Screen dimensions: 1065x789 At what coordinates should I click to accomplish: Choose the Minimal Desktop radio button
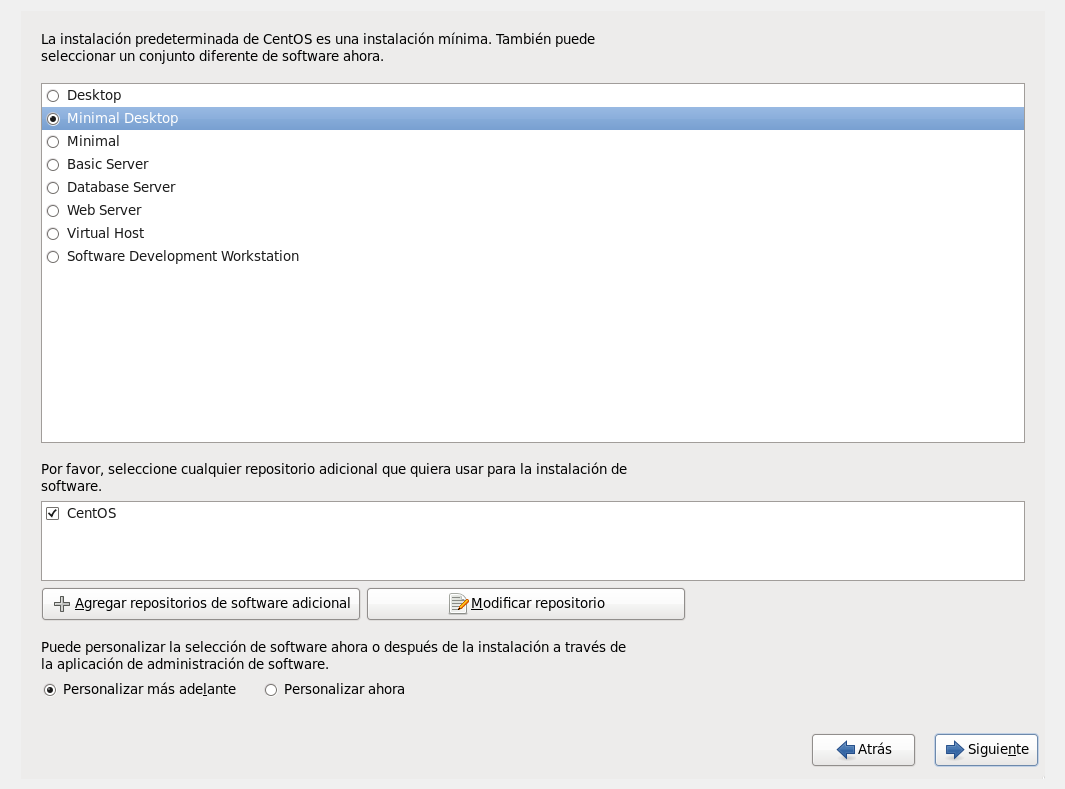click(53, 119)
